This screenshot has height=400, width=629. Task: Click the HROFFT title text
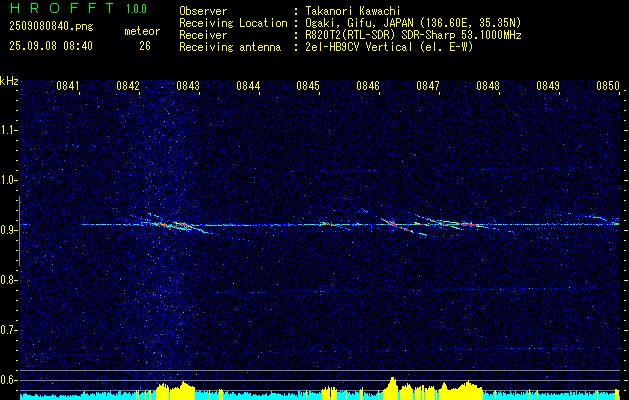click(x=63, y=8)
